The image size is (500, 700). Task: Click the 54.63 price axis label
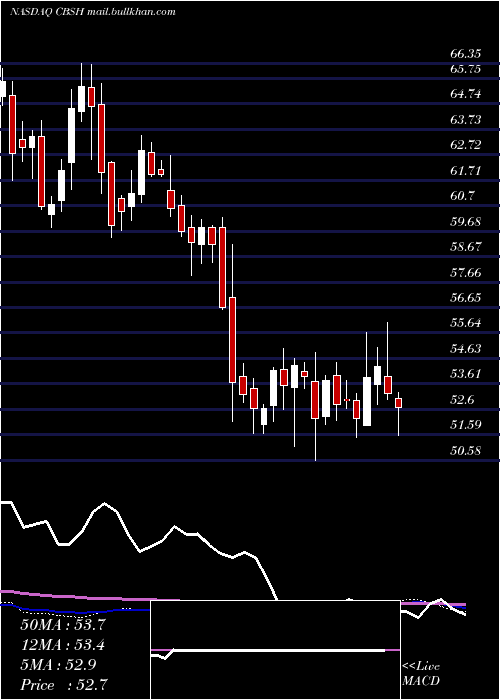click(466, 349)
